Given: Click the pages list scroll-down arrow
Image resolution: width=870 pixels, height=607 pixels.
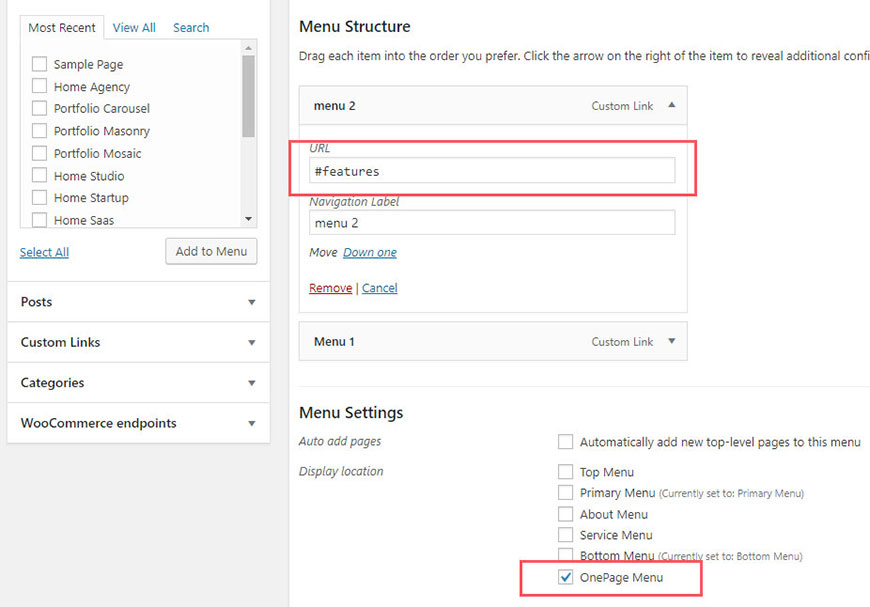Looking at the screenshot, I should [249, 219].
